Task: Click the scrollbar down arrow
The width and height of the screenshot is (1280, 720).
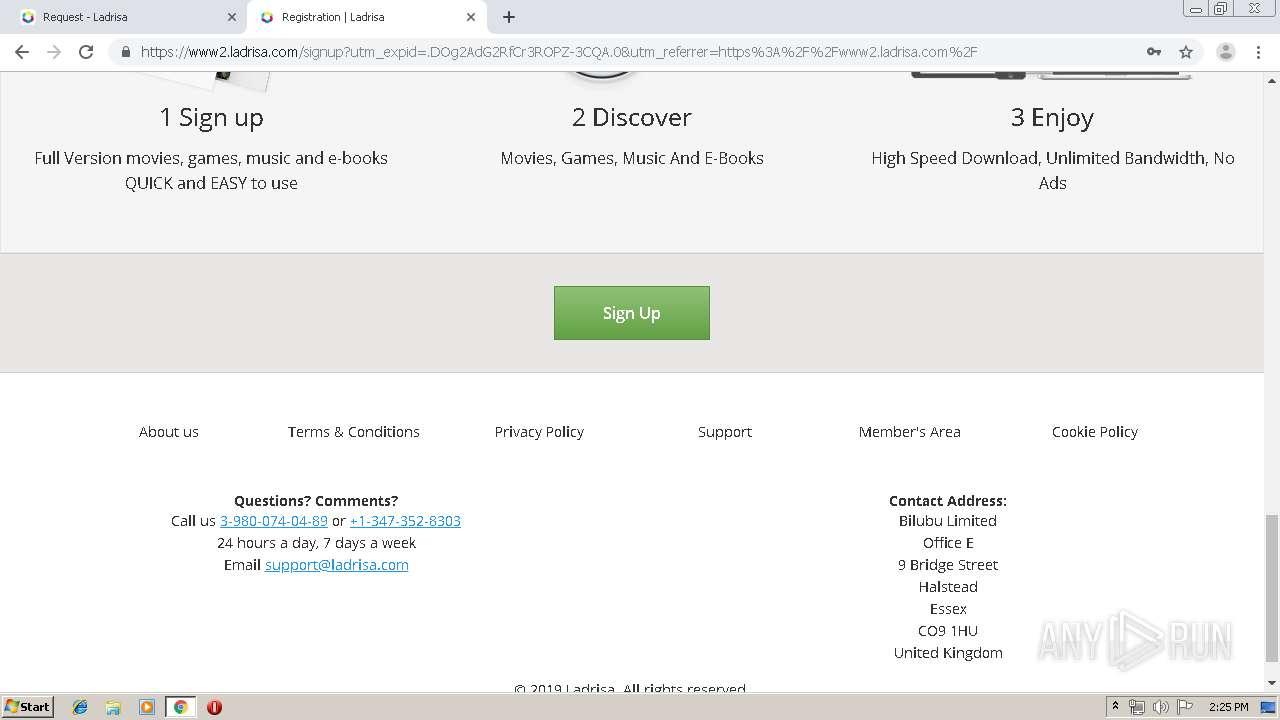Action: (x=1272, y=683)
